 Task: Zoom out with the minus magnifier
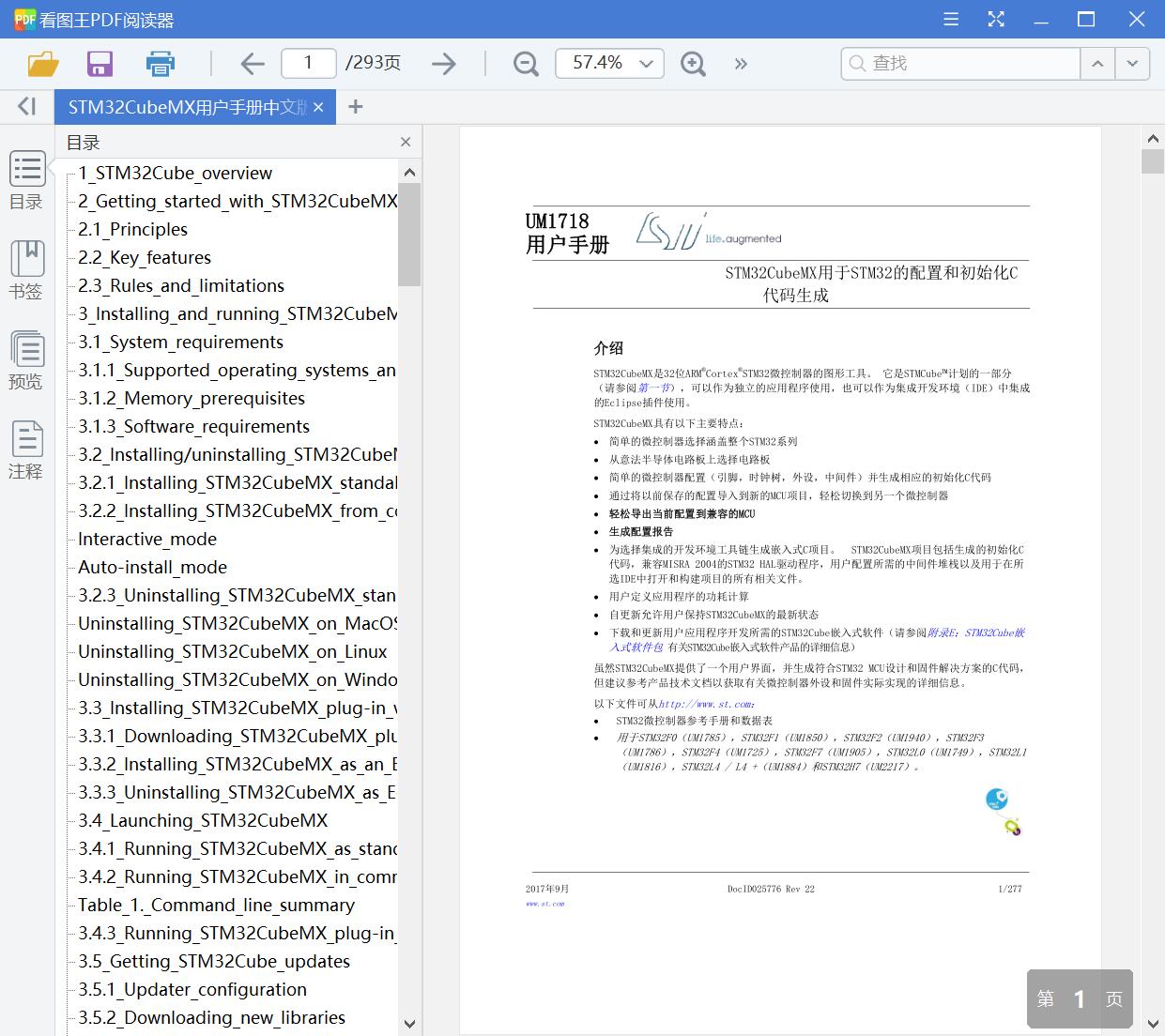coord(527,64)
